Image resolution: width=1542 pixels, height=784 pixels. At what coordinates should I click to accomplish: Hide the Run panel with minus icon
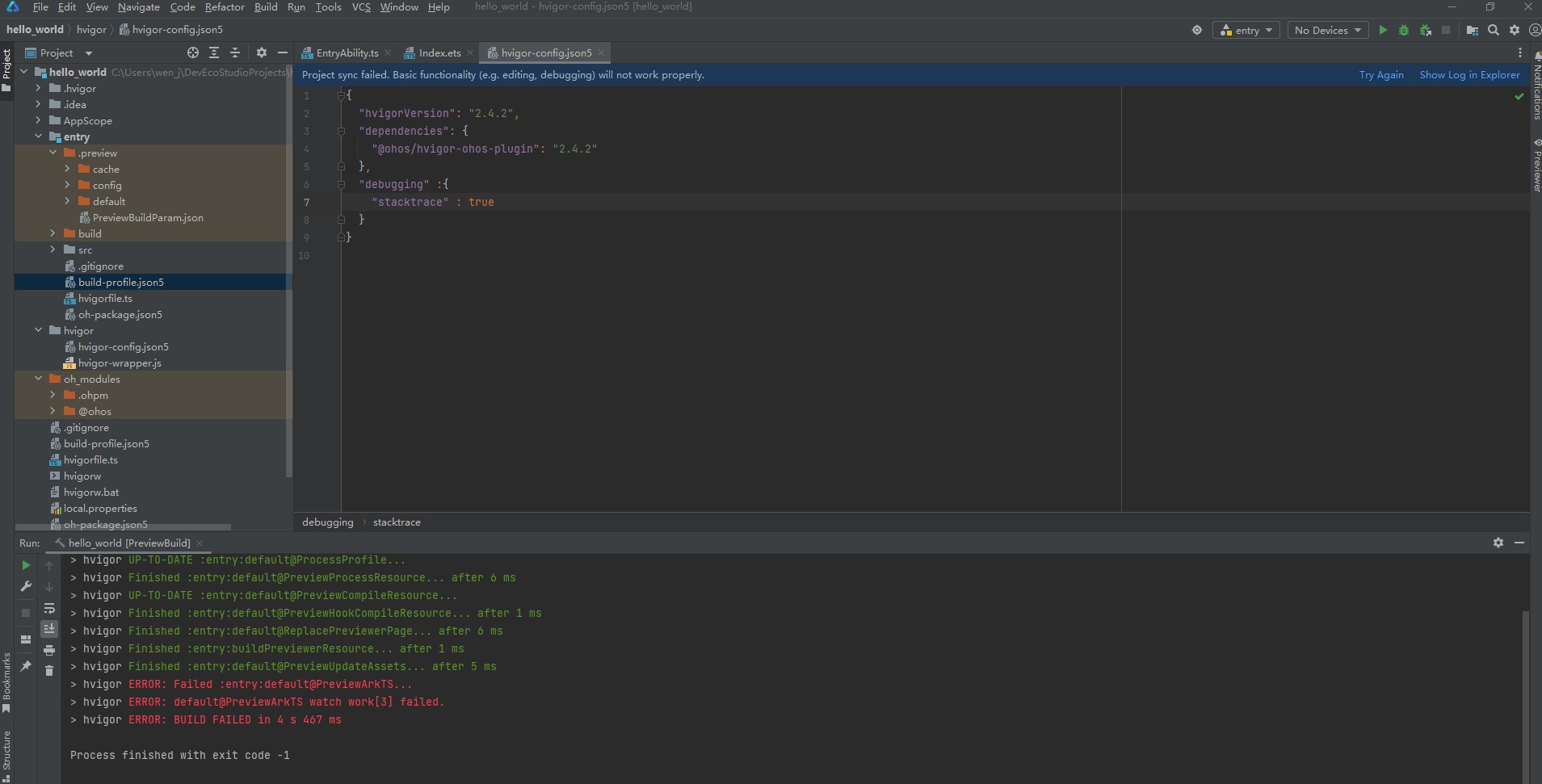click(1519, 543)
